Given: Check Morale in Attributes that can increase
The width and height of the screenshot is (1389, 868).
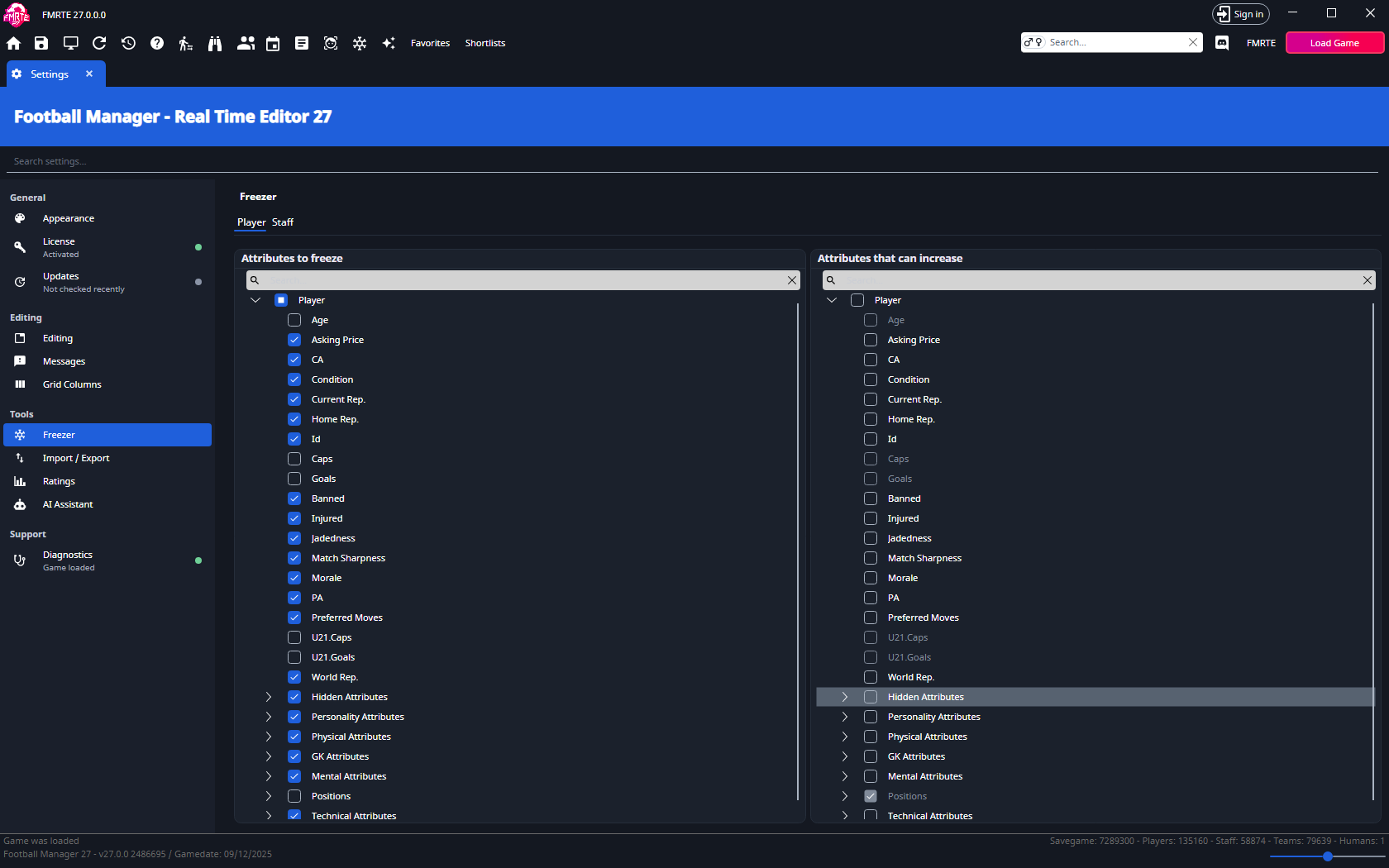Looking at the screenshot, I should click(871, 578).
